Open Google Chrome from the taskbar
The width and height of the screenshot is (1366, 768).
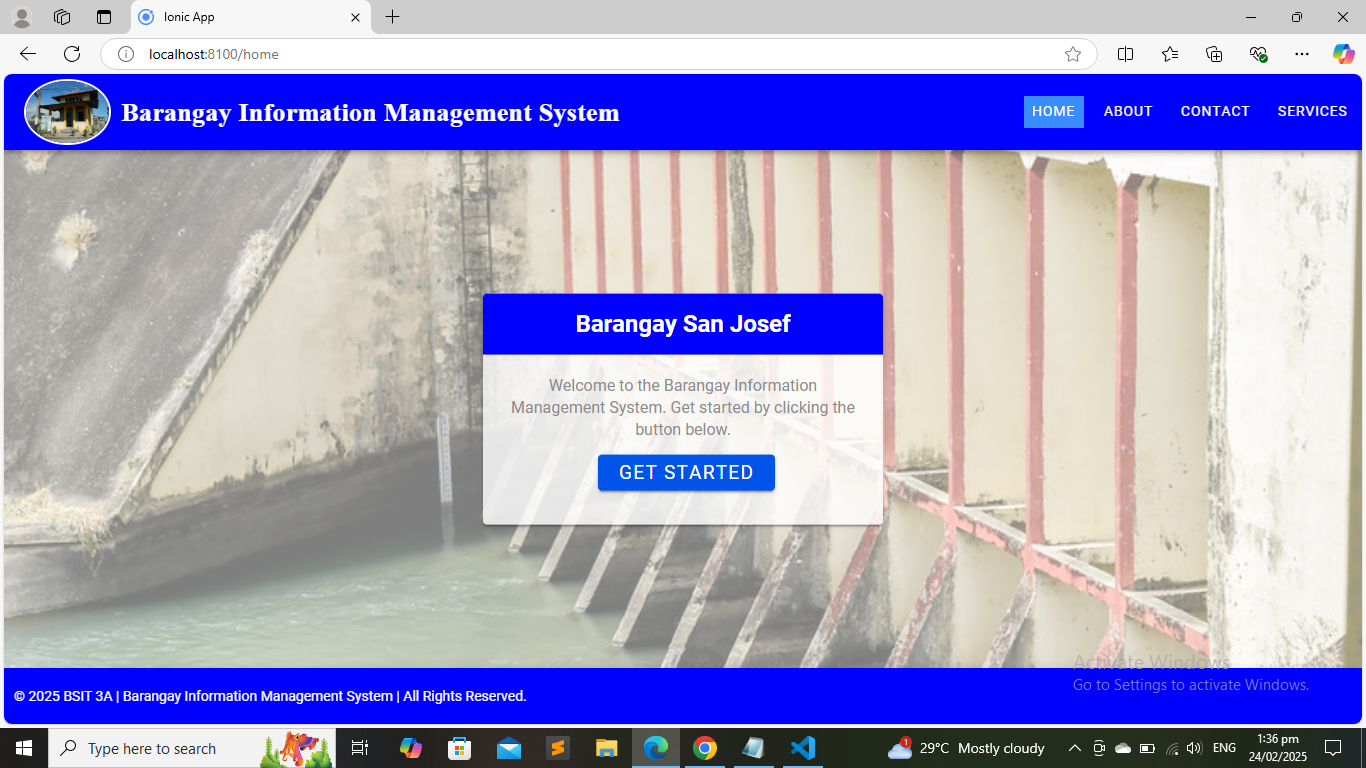[705, 748]
